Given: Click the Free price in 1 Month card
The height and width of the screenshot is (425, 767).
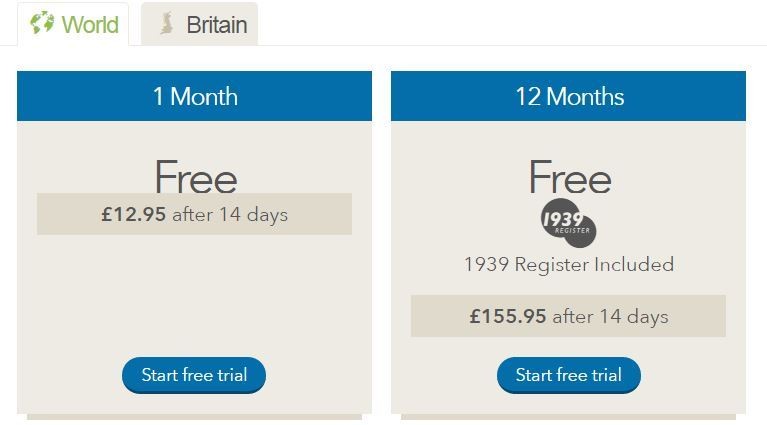Looking at the screenshot, I should click(x=196, y=177).
